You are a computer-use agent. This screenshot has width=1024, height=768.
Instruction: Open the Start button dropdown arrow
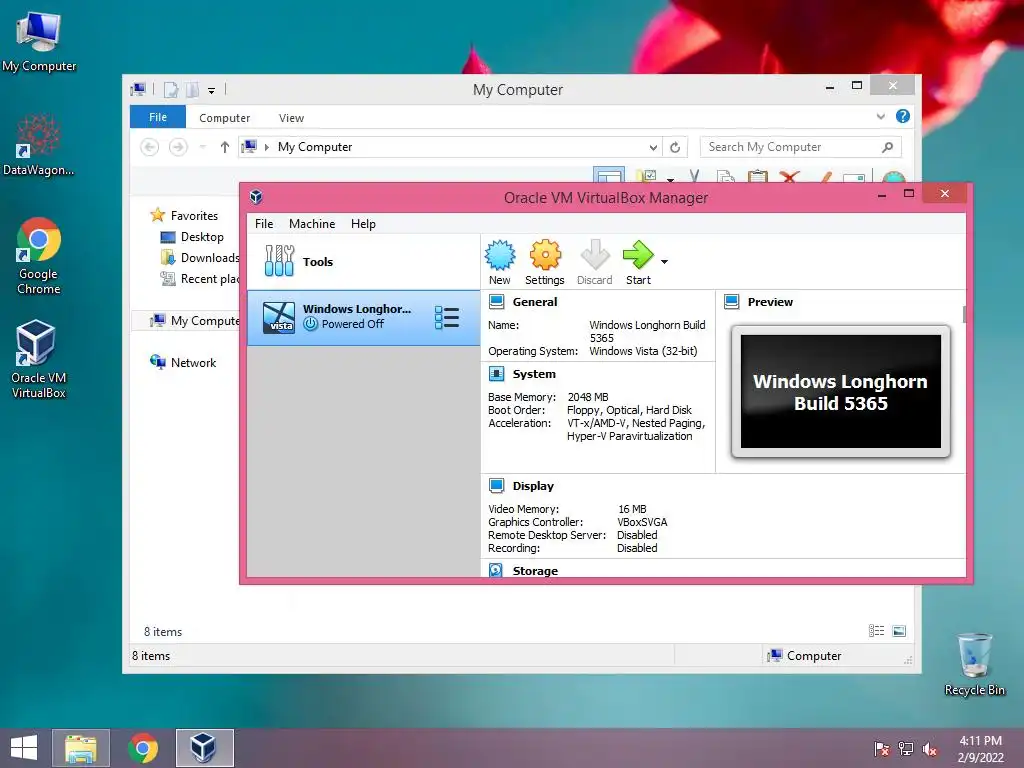tap(664, 262)
